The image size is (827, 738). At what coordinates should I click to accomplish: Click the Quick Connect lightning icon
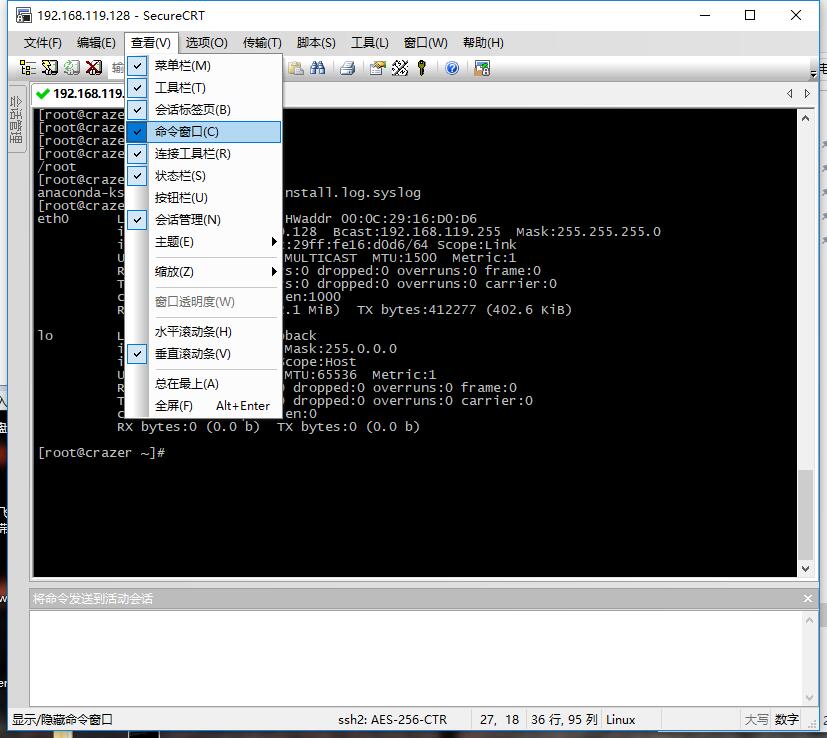pos(50,68)
